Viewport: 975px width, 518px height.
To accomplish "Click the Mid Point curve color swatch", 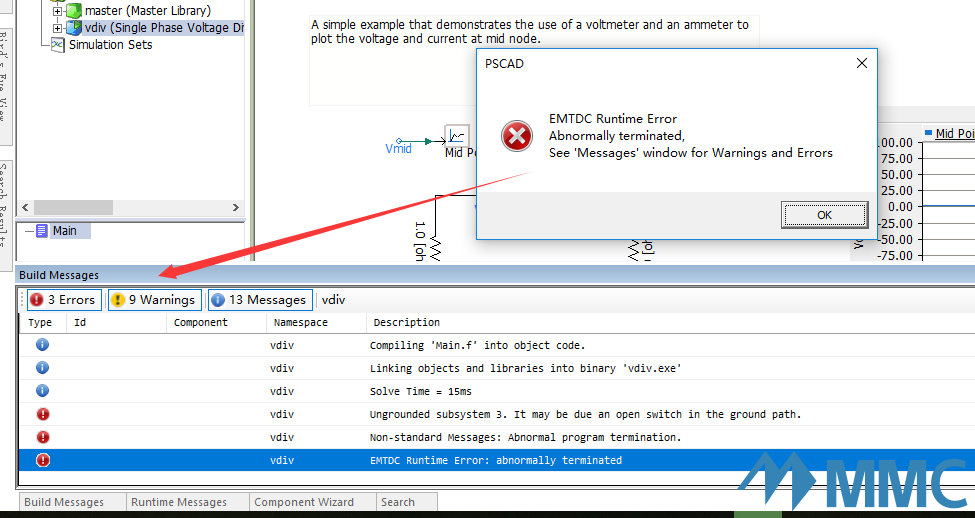I will pos(928,133).
